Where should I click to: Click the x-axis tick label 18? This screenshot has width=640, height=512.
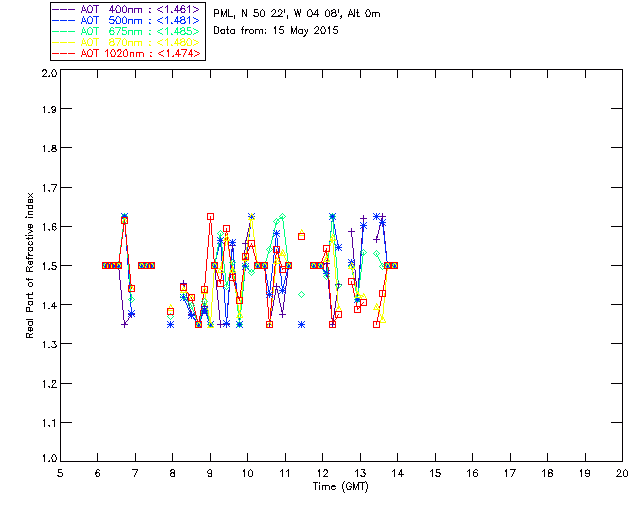pyautogui.click(x=547, y=473)
